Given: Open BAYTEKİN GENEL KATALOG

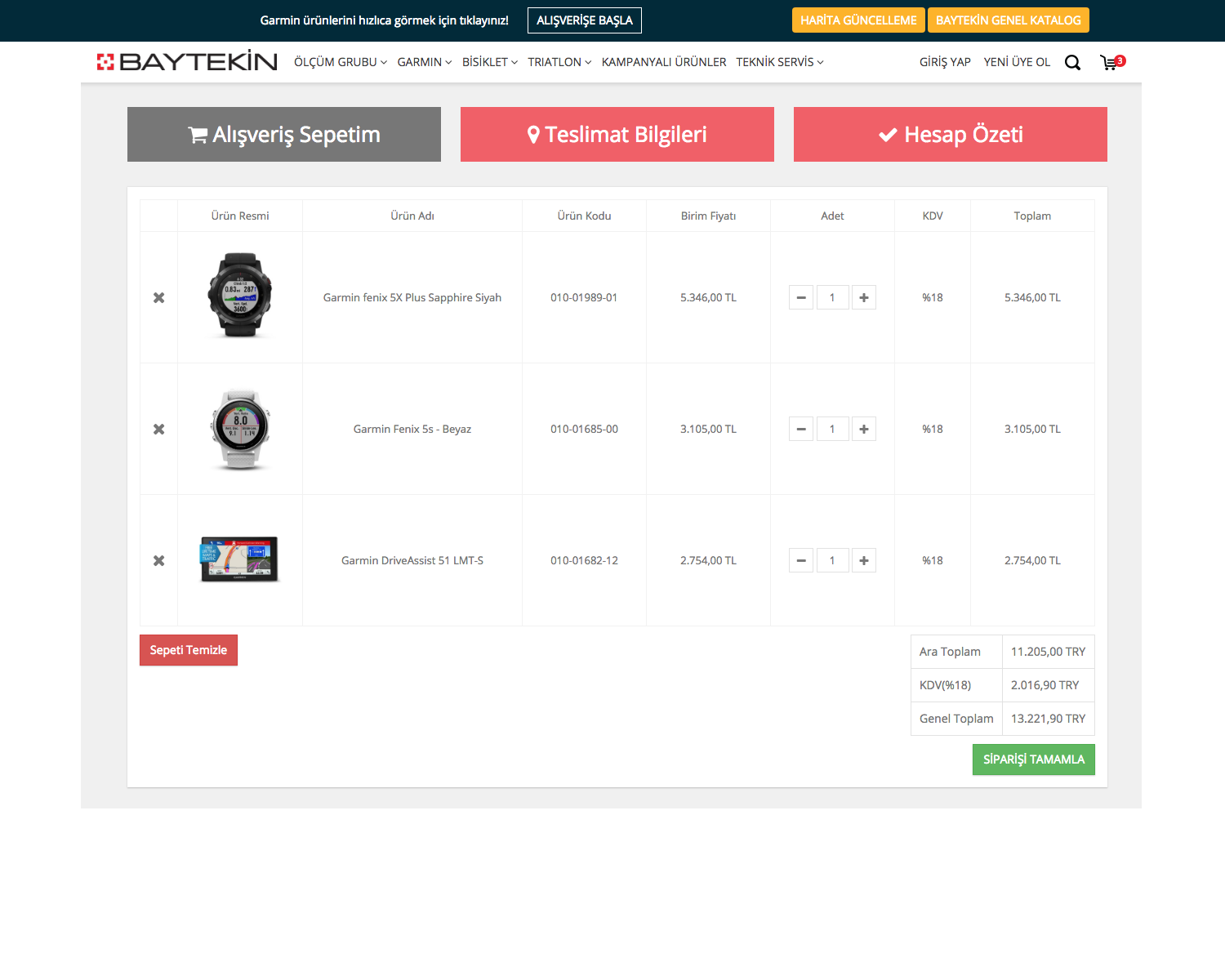Looking at the screenshot, I should click(1009, 20).
